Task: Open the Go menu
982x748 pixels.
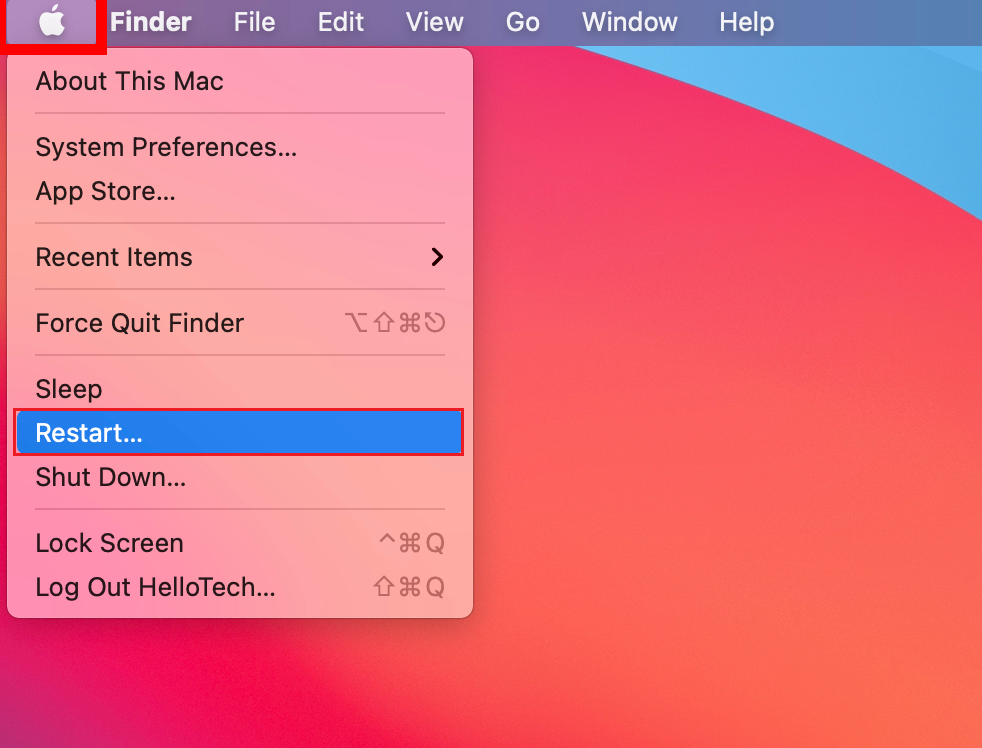Action: (522, 22)
